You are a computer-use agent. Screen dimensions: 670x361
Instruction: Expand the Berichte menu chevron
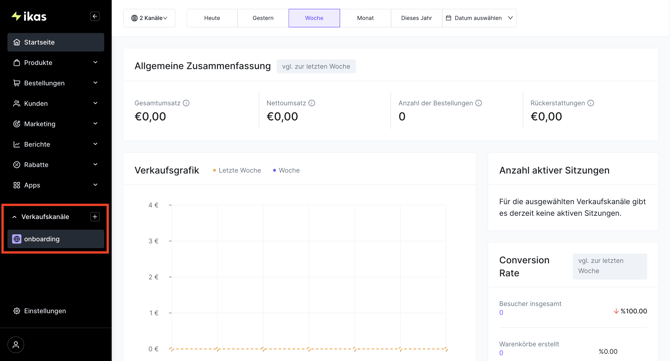[x=95, y=144]
